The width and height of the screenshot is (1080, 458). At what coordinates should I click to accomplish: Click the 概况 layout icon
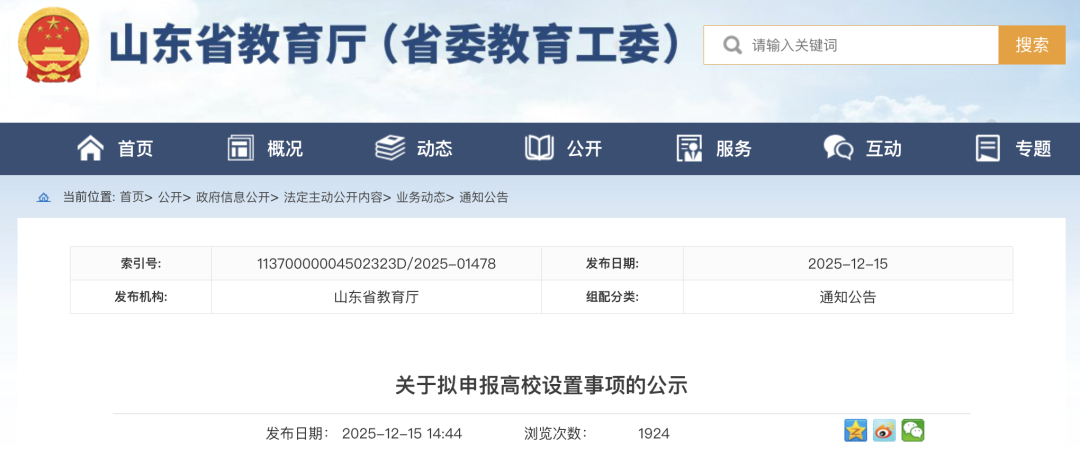240,148
